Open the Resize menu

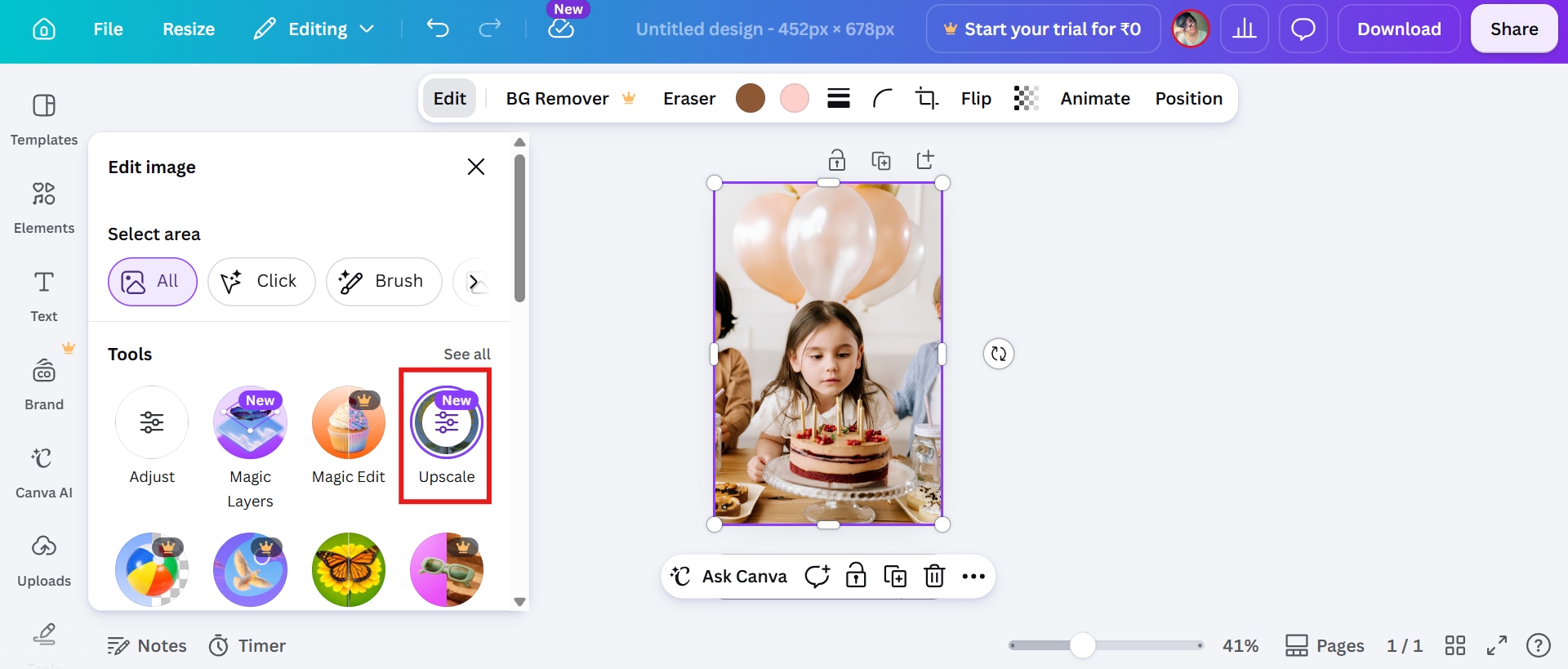click(189, 29)
